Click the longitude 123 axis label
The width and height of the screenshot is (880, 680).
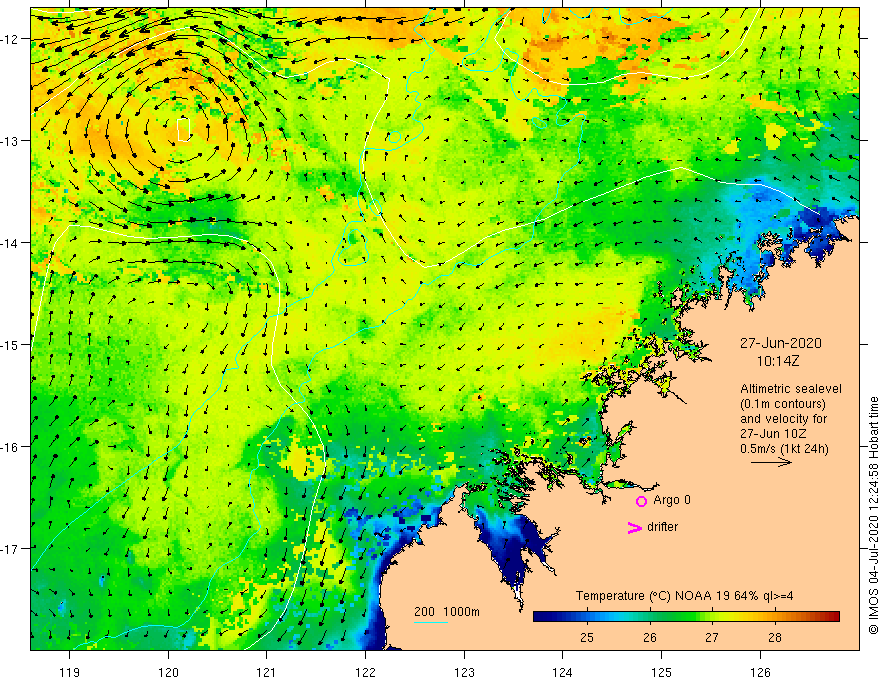[x=464, y=672]
